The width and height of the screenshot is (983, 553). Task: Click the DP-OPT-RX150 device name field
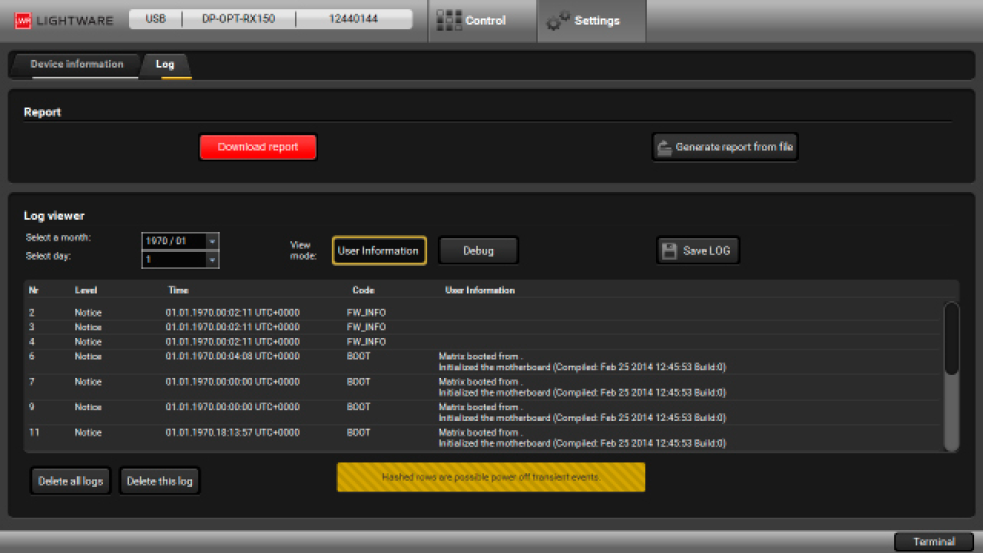coord(238,19)
